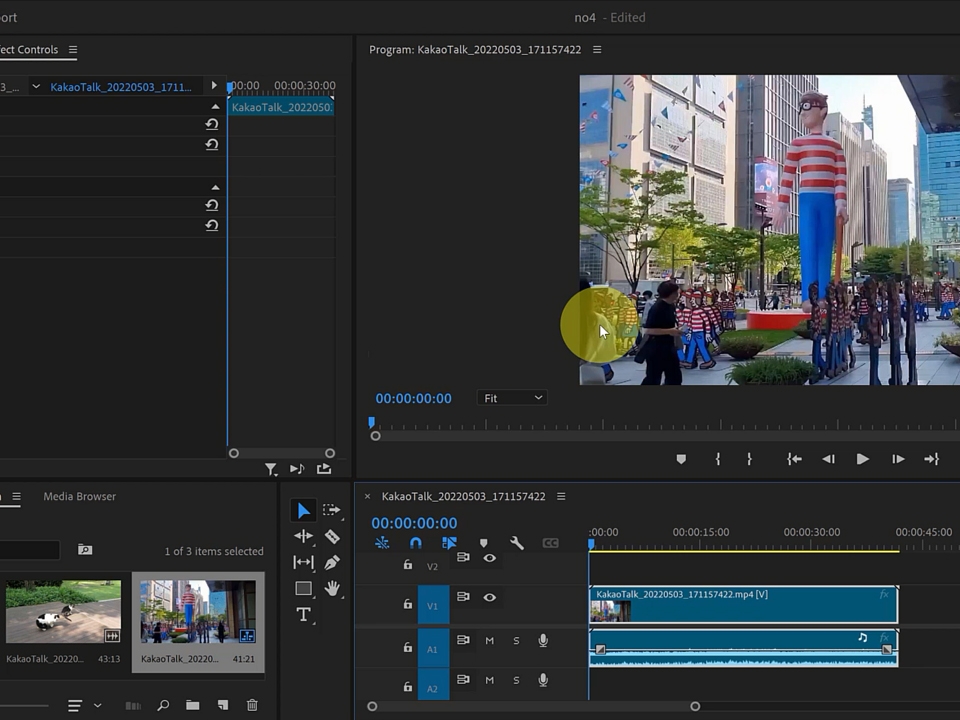Click the filter properties funnel icon
960x720 pixels.
tap(271, 469)
